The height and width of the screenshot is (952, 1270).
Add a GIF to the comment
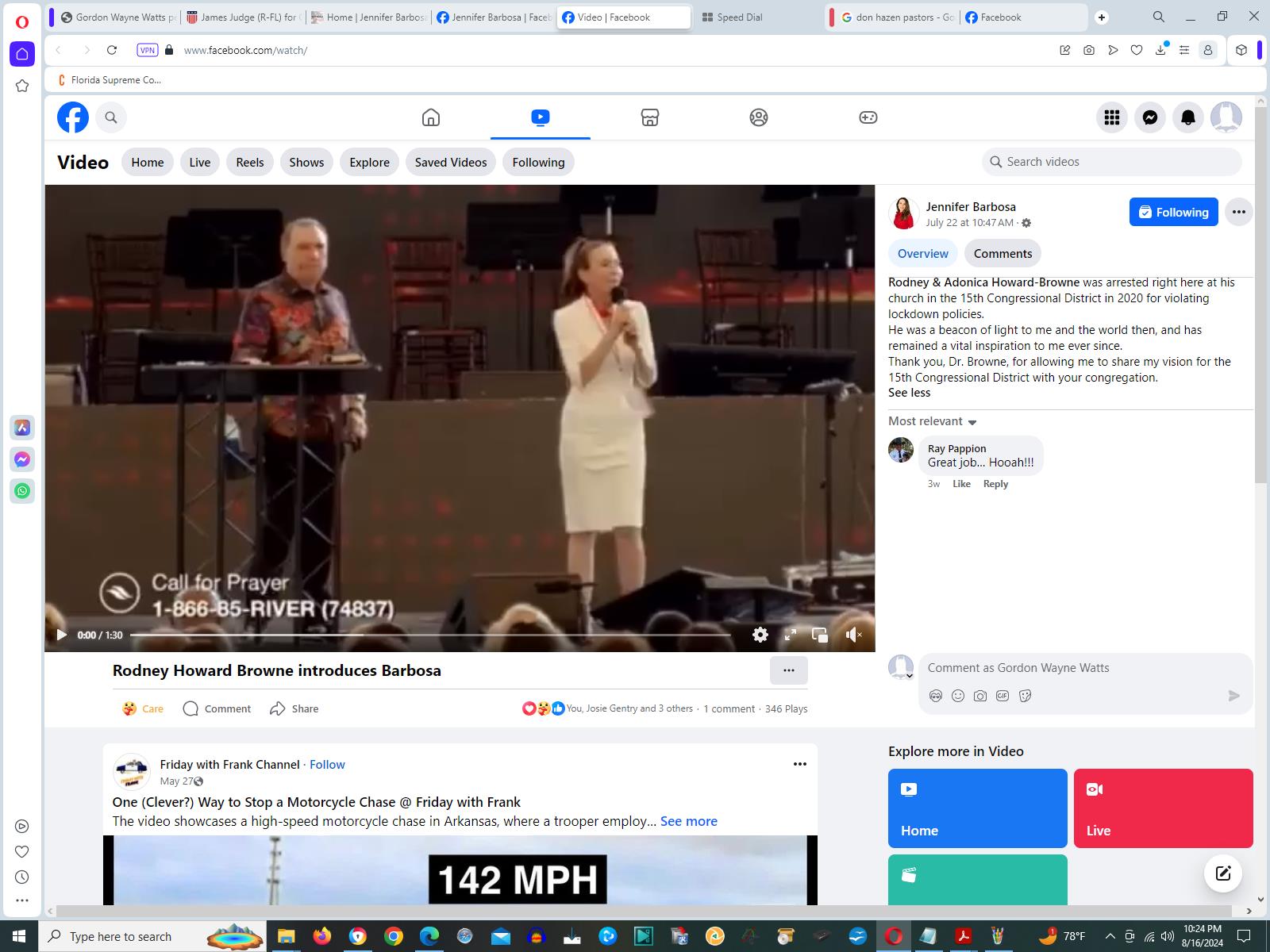point(1003,696)
